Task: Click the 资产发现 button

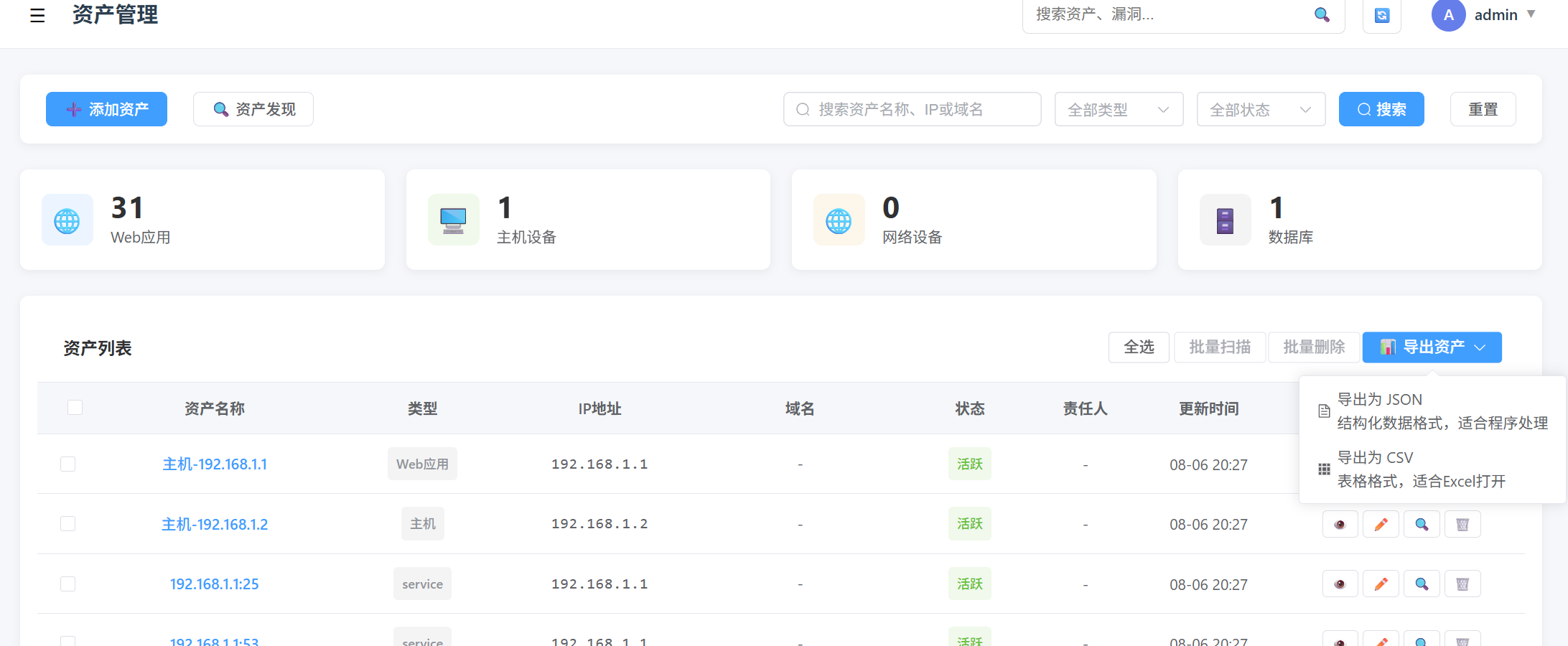Action: [253, 110]
